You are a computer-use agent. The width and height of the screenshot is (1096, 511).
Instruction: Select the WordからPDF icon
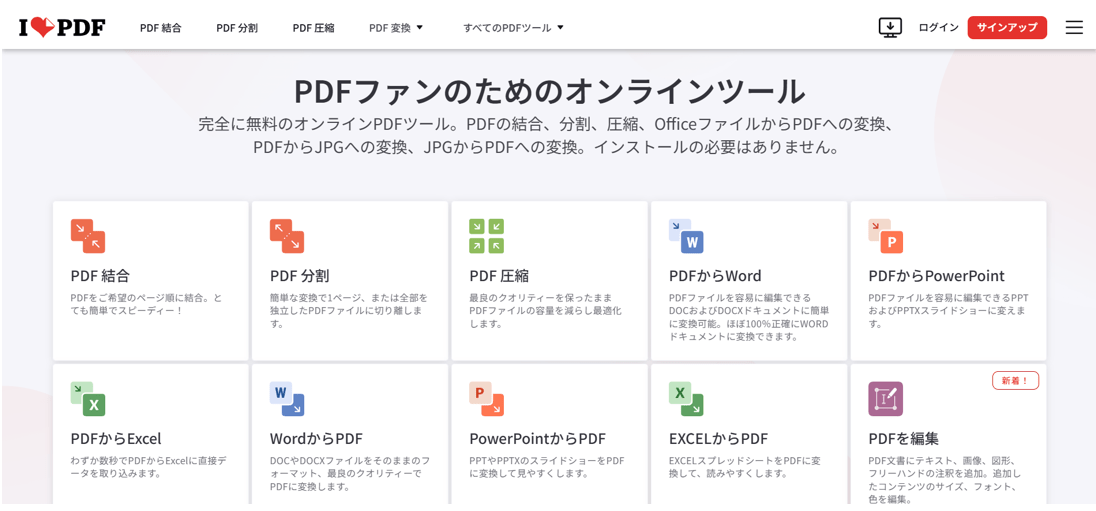pyautogui.click(x=287, y=399)
